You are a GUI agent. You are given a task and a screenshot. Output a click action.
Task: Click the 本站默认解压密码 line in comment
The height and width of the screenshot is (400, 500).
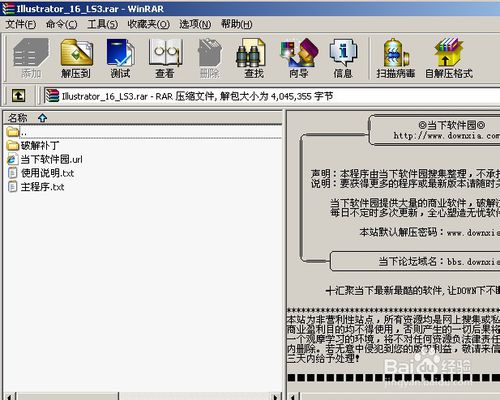coord(430,232)
